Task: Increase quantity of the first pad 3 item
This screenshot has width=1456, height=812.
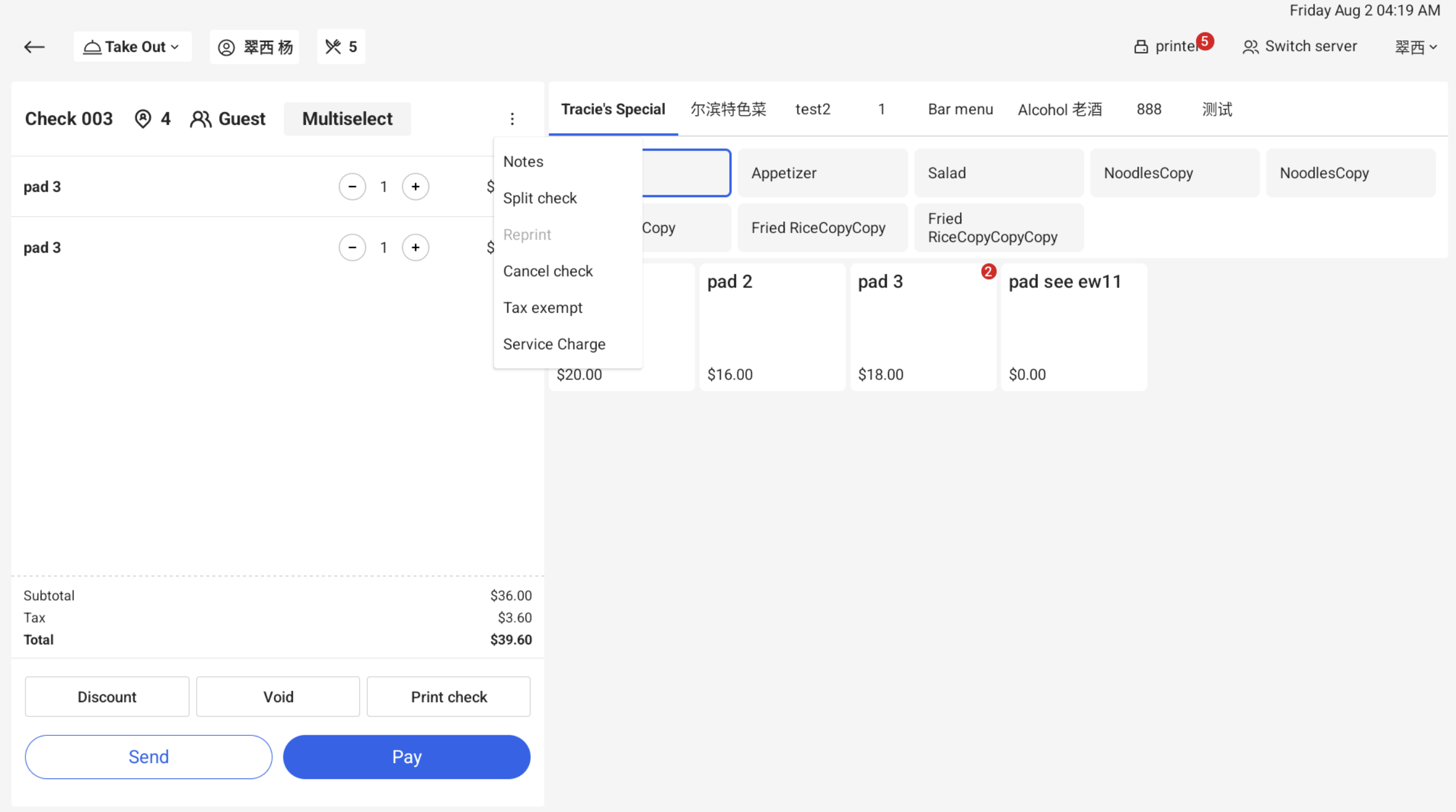Action: click(416, 186)
